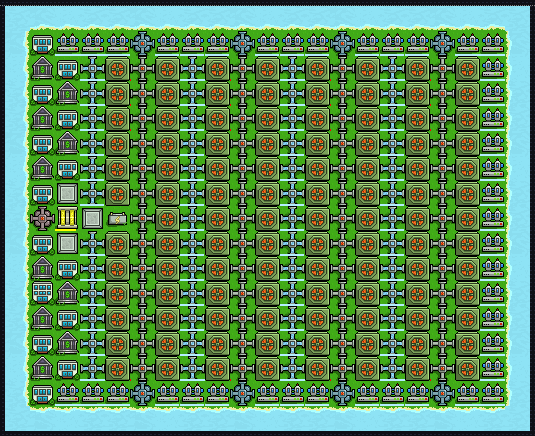Select the bank directly below the top-left corner office
Viewport: 535px width, 436px height.
tap(42, 68)
